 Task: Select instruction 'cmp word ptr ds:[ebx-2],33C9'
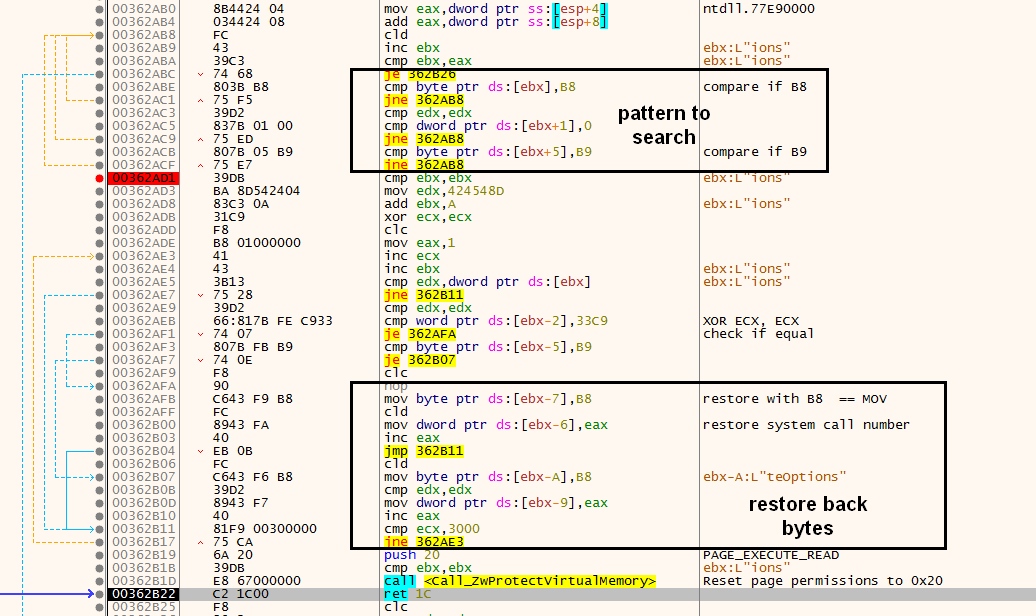(496, 321)
